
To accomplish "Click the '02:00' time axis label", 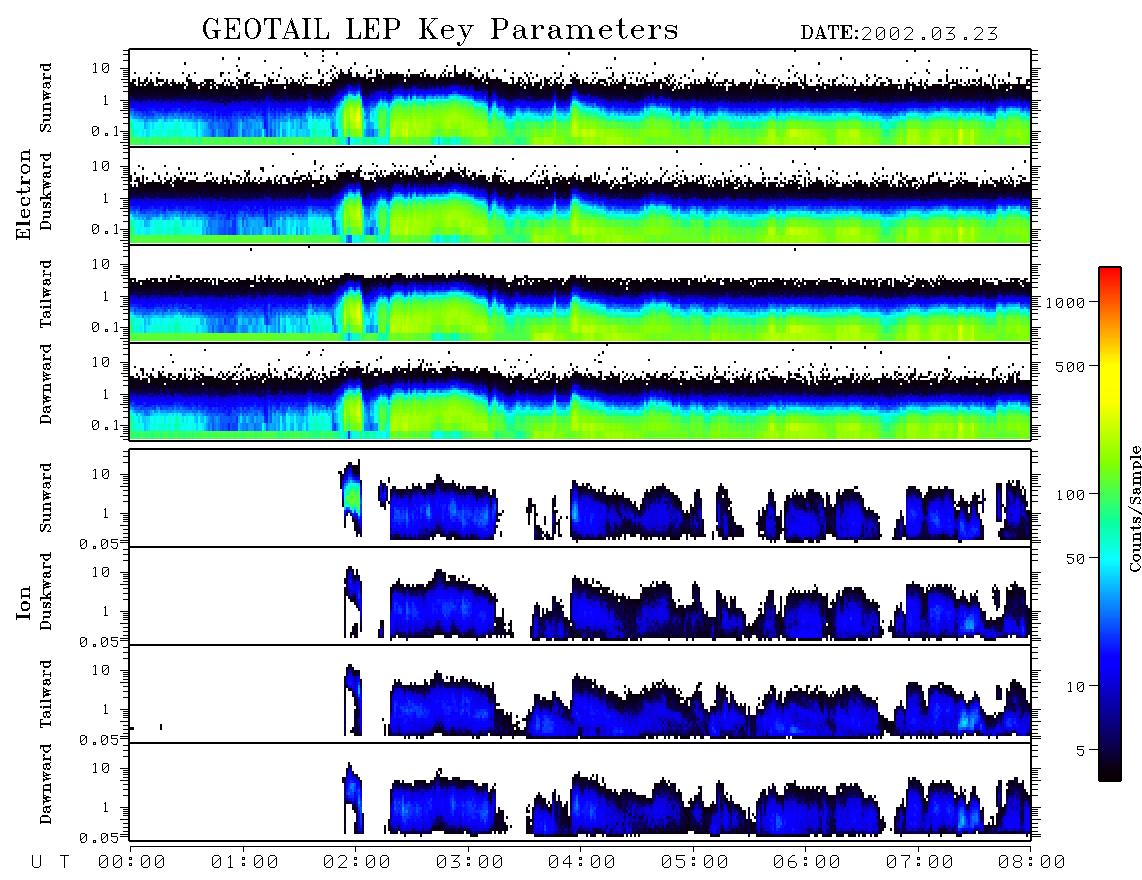I will click(357, 862).
